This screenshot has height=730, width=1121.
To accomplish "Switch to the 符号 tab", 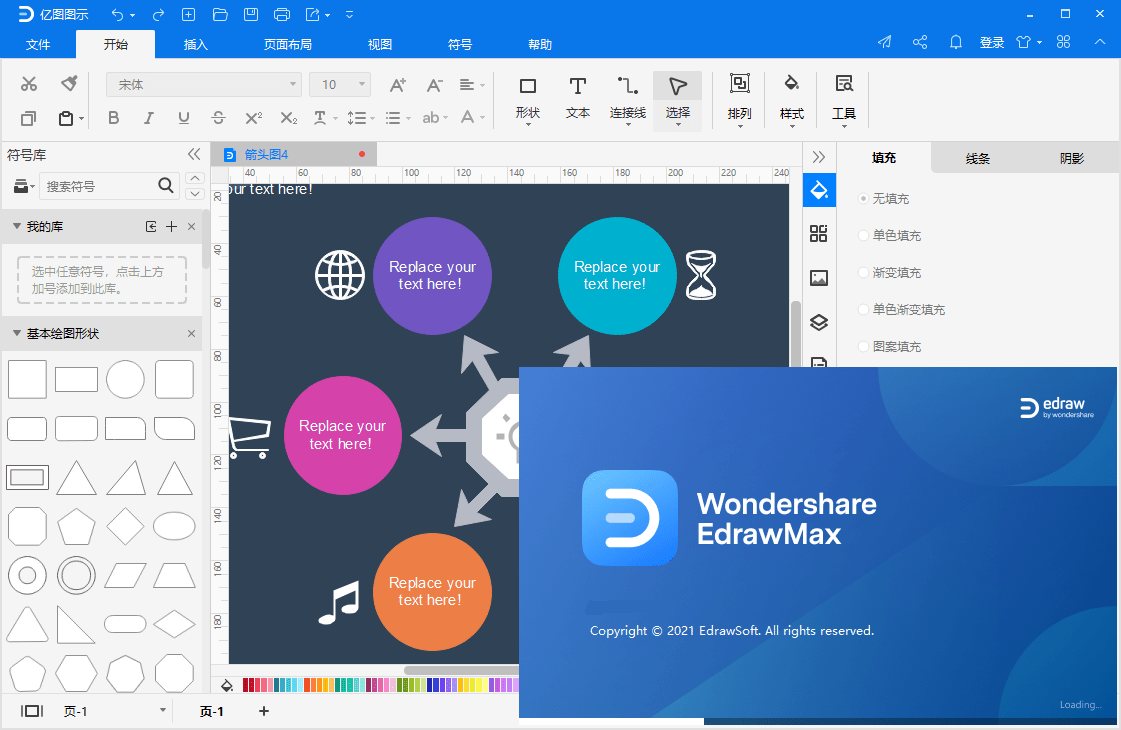I will coord(460,44).
